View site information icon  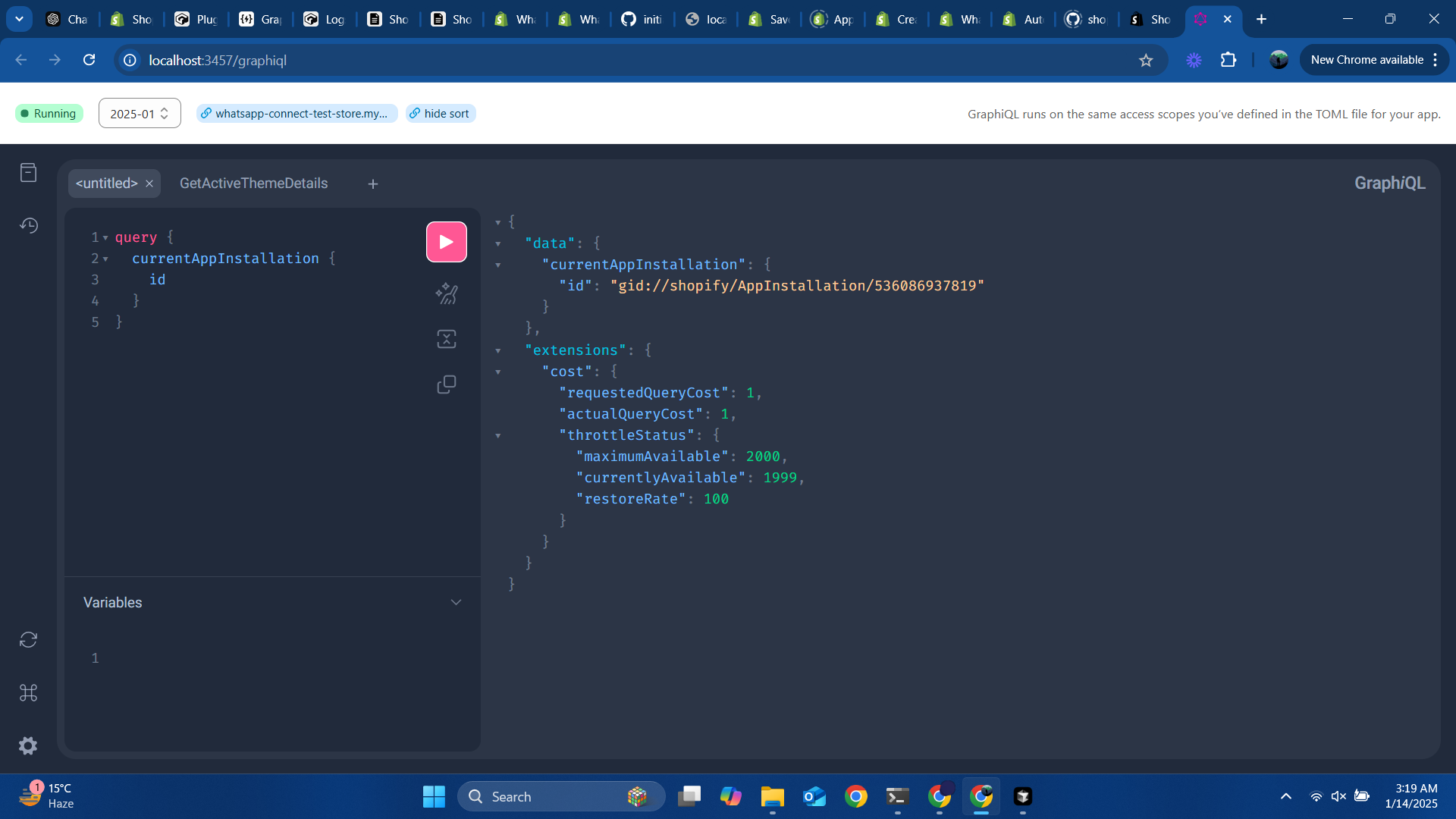click(130, 60)
